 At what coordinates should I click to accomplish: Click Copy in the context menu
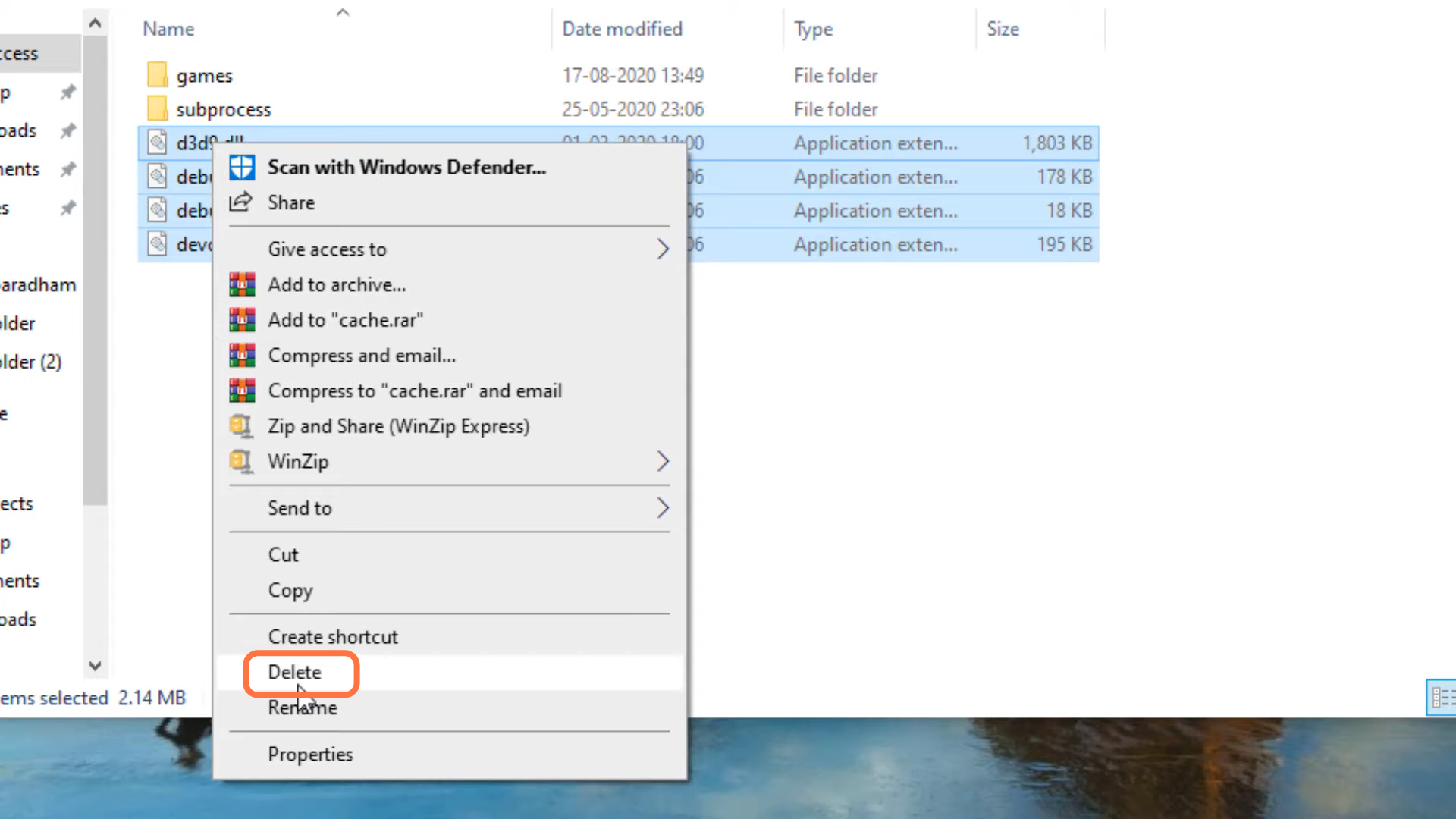point(290,590)
